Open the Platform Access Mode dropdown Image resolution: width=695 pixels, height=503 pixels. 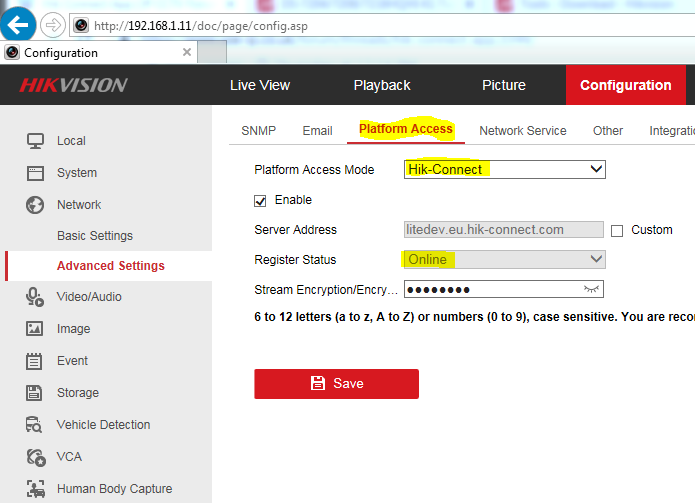[x=505, y=170]
